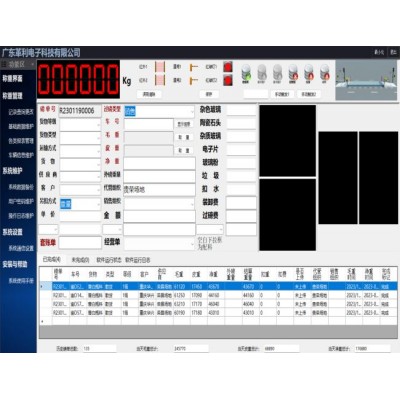This screenshot has width=400, height=400.
Task: Open 系统数据备份 in the sidebar
Action: (21, 187)
